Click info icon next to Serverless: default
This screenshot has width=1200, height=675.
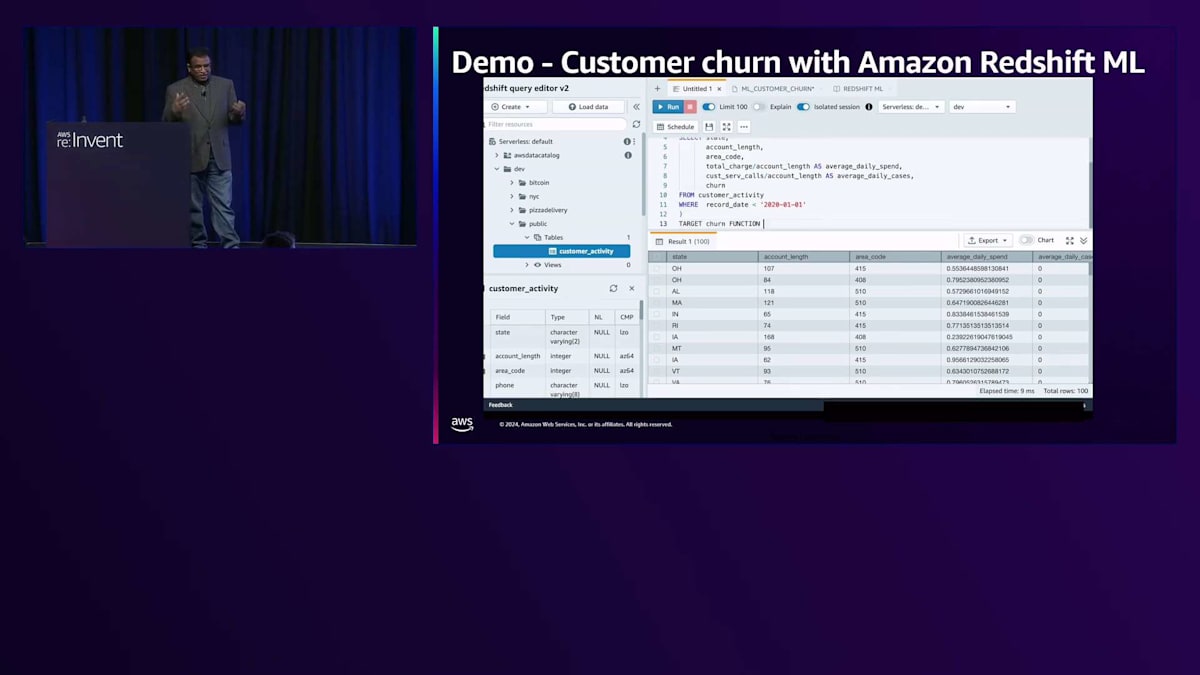click(627, 142)
